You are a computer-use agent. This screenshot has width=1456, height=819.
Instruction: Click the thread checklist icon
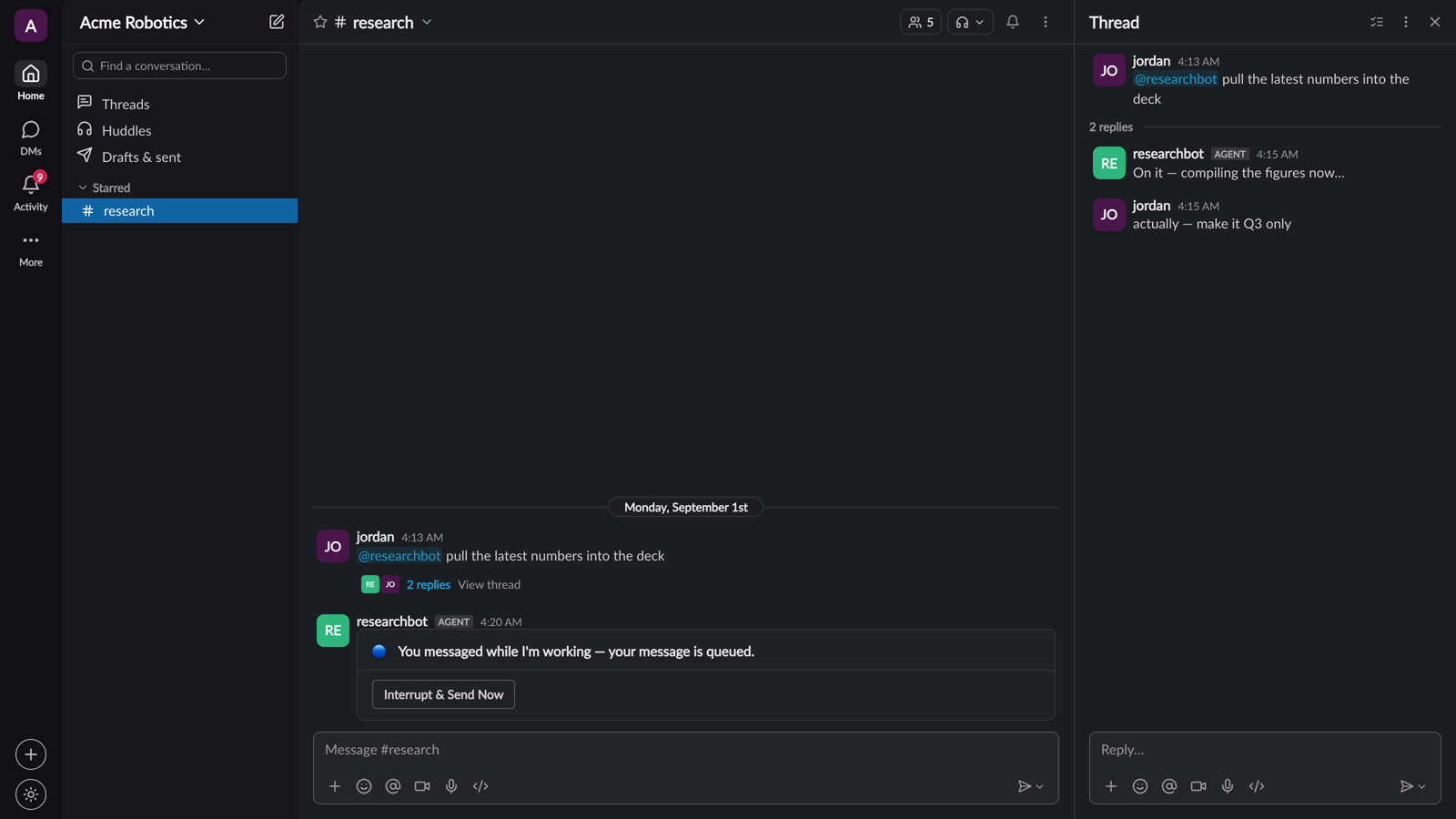click(x=1377, y=22)
